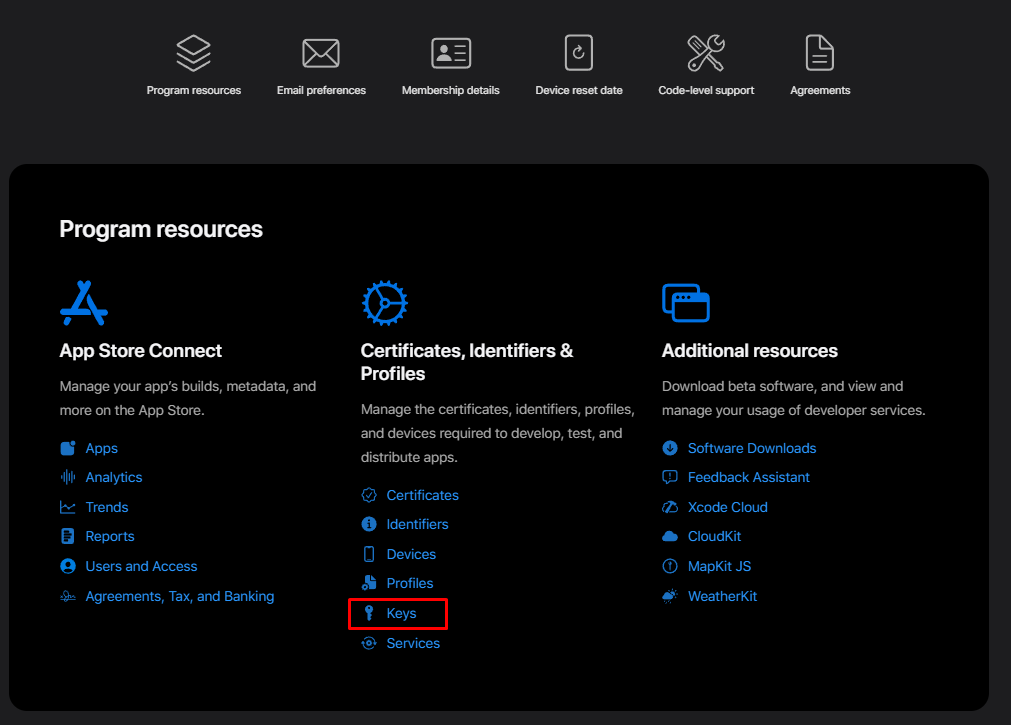Open the CloudKit link
This screenshot has height=725, width=1011.
tap(714, 536)
